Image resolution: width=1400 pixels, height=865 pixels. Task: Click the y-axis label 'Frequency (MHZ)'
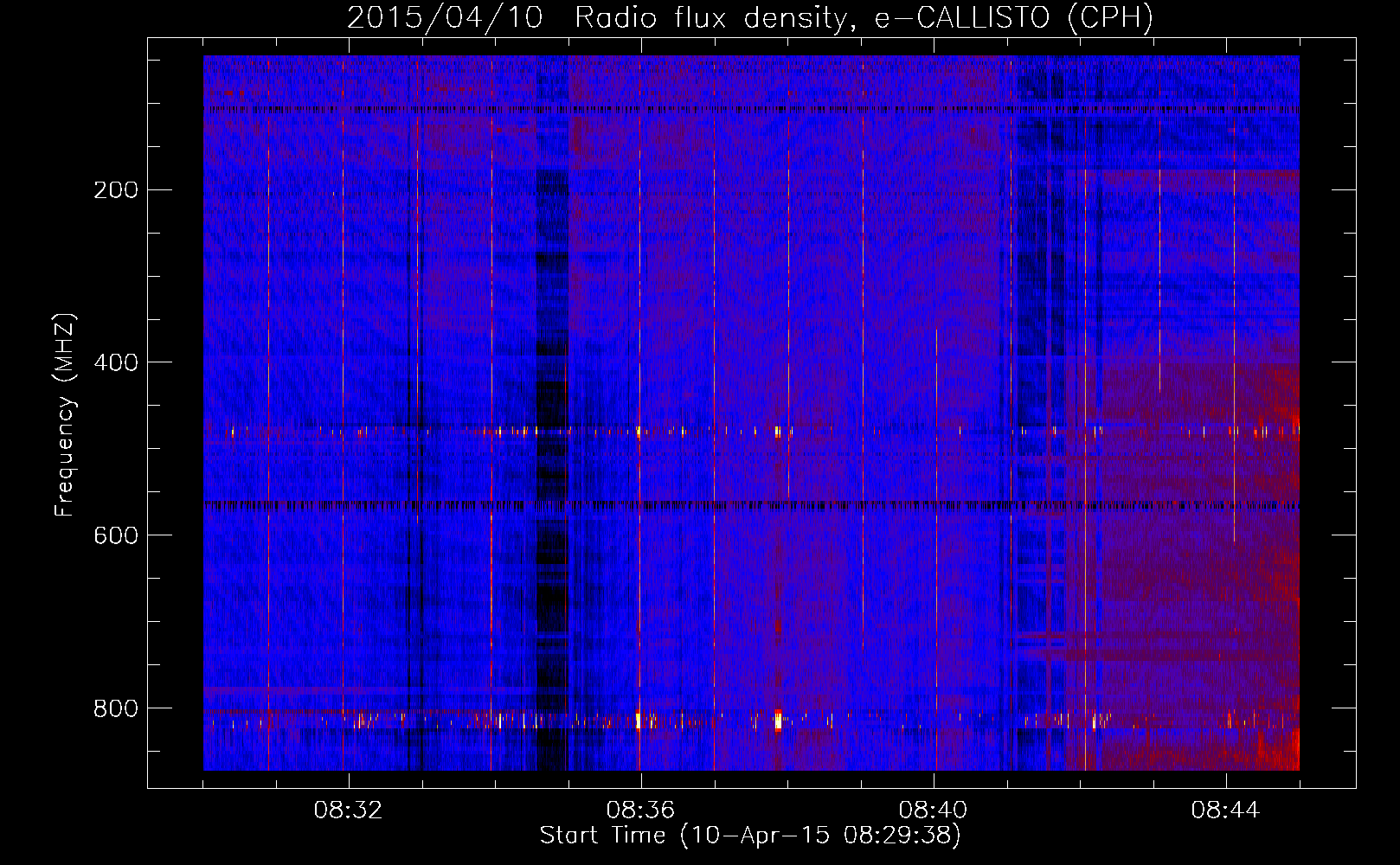(64, 414)
